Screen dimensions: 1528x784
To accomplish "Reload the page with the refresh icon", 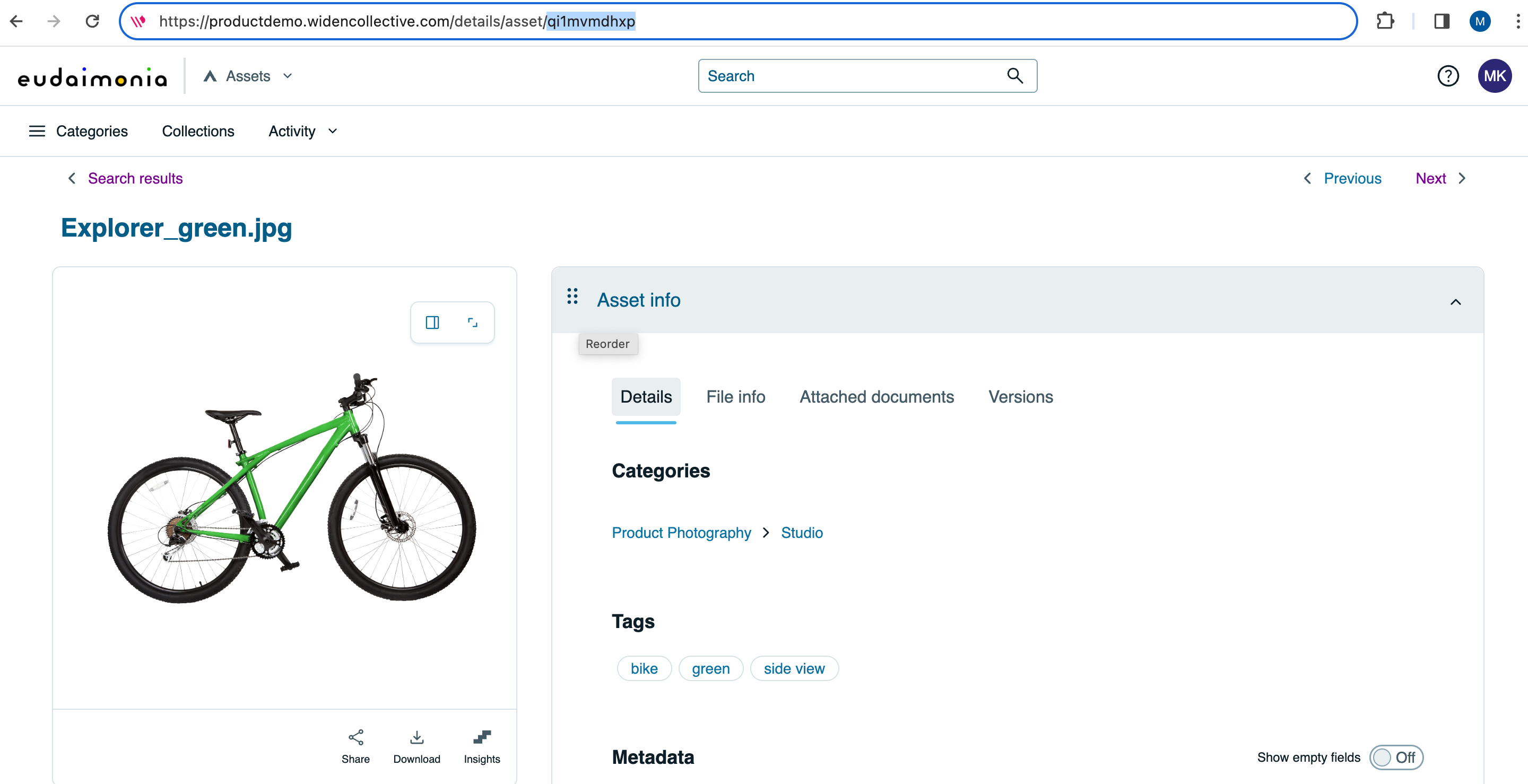I will click(92, 21).
